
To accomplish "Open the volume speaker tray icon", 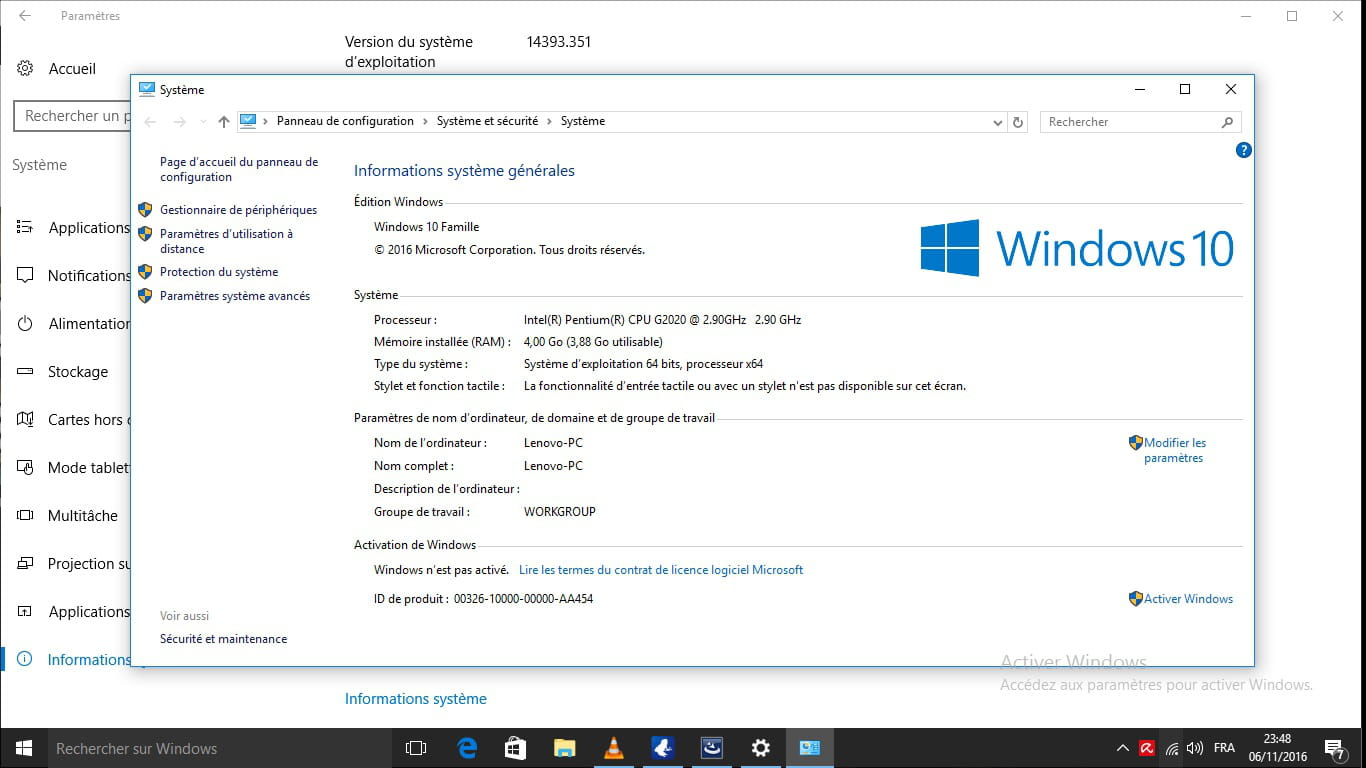I will click(x=1195, y=748).
